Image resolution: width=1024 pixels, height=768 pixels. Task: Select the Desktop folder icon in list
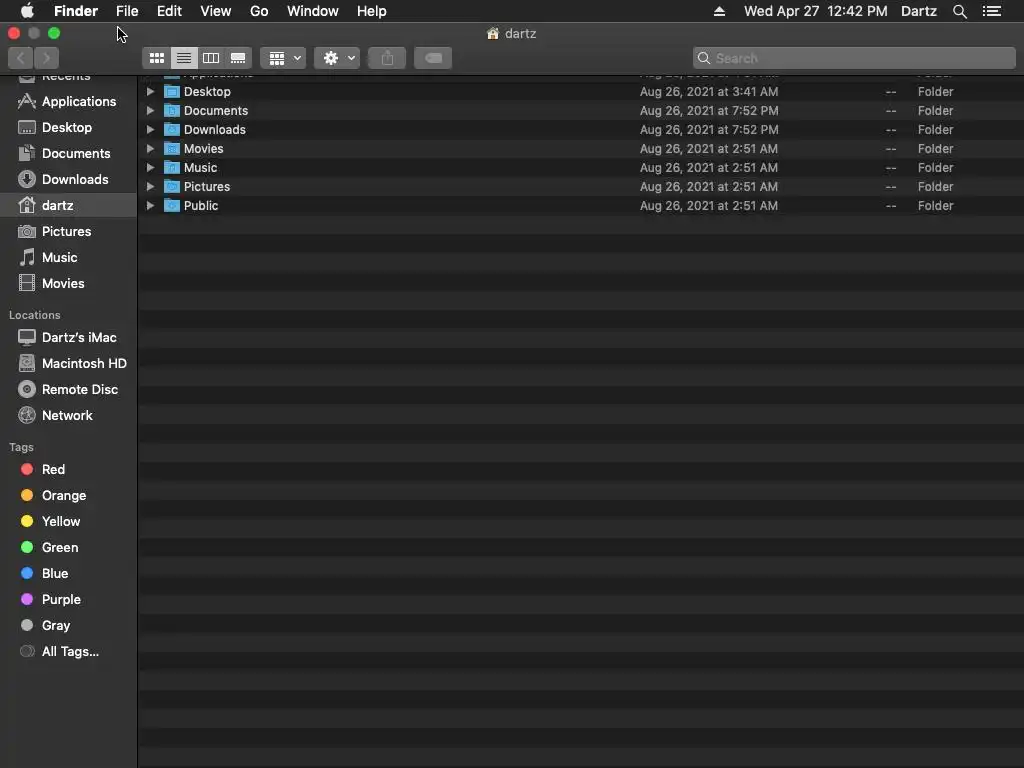click(x=172, y=91)
